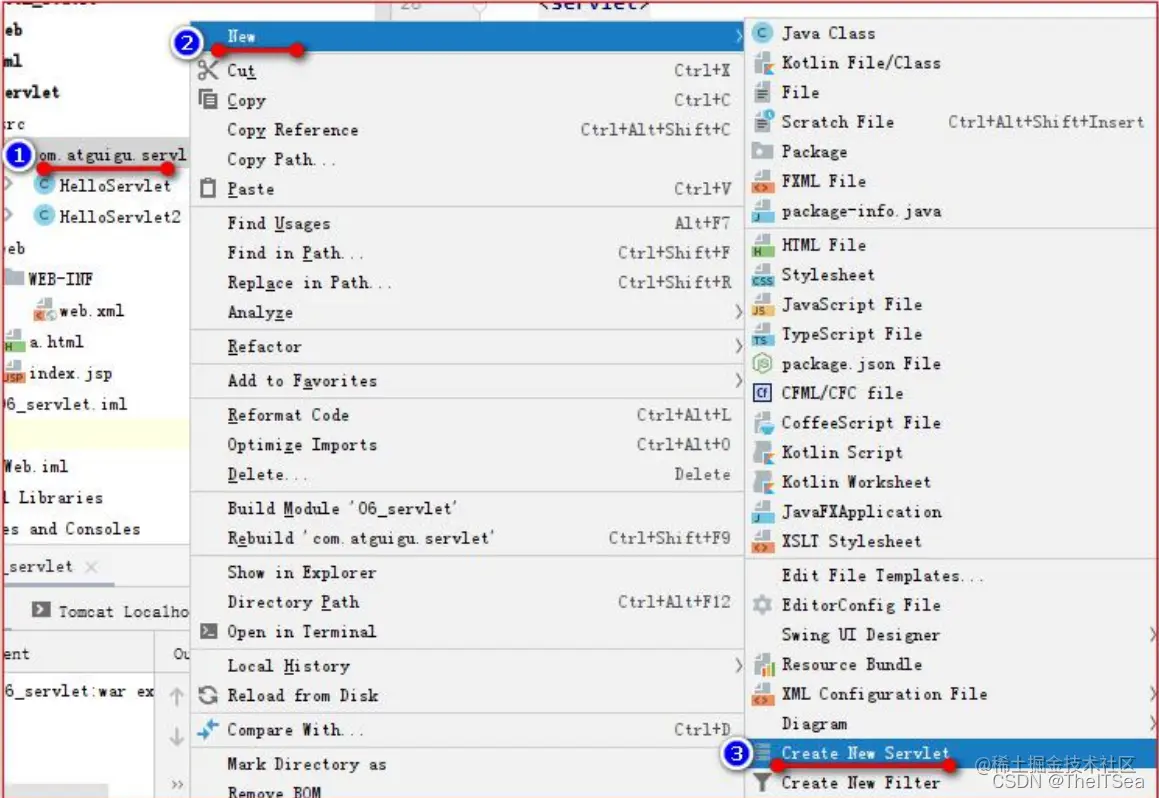This screenshot has width=1159, height=798.
Task: Click the Open in Terminal icon
Action: coord(209,631)
